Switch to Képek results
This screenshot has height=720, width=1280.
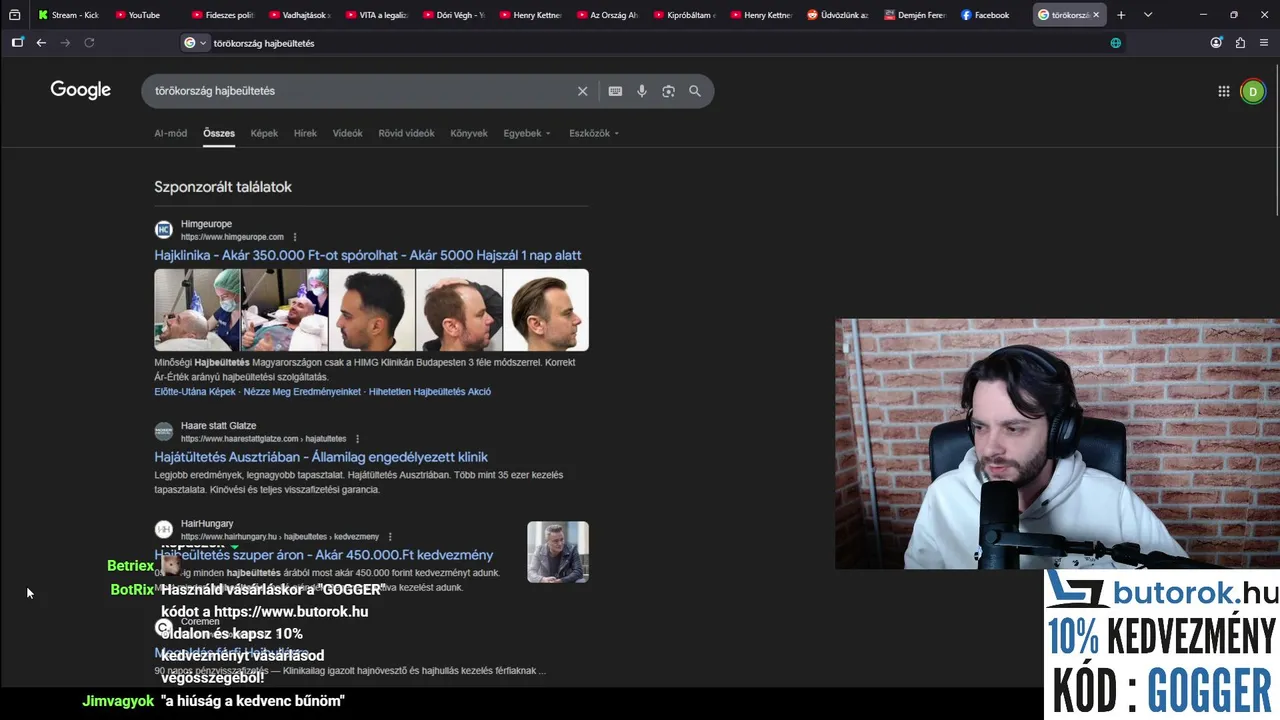pos(264,133)
